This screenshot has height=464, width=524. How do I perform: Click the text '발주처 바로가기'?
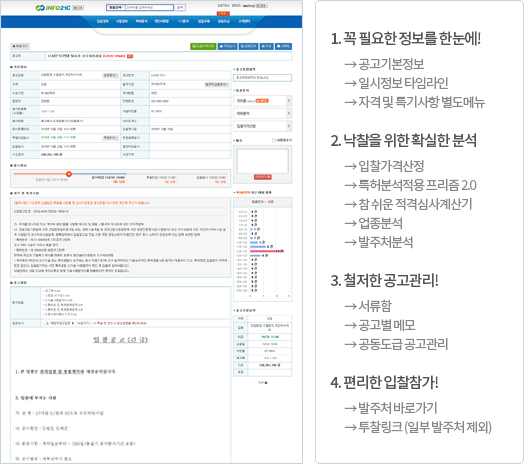pos(398,408)
